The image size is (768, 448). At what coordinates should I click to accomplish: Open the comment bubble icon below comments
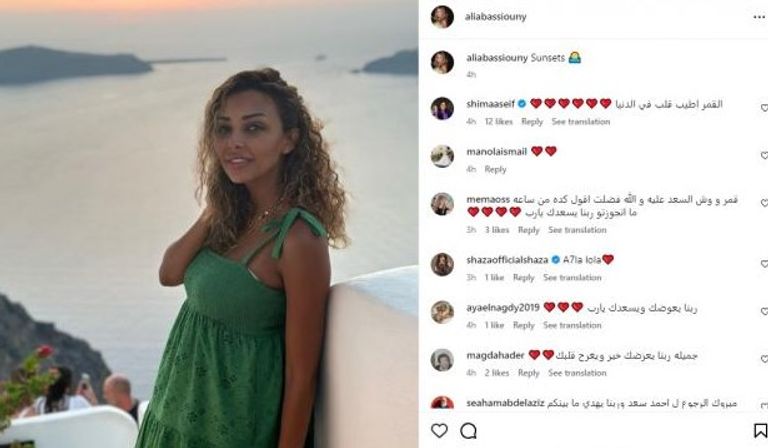469,431
